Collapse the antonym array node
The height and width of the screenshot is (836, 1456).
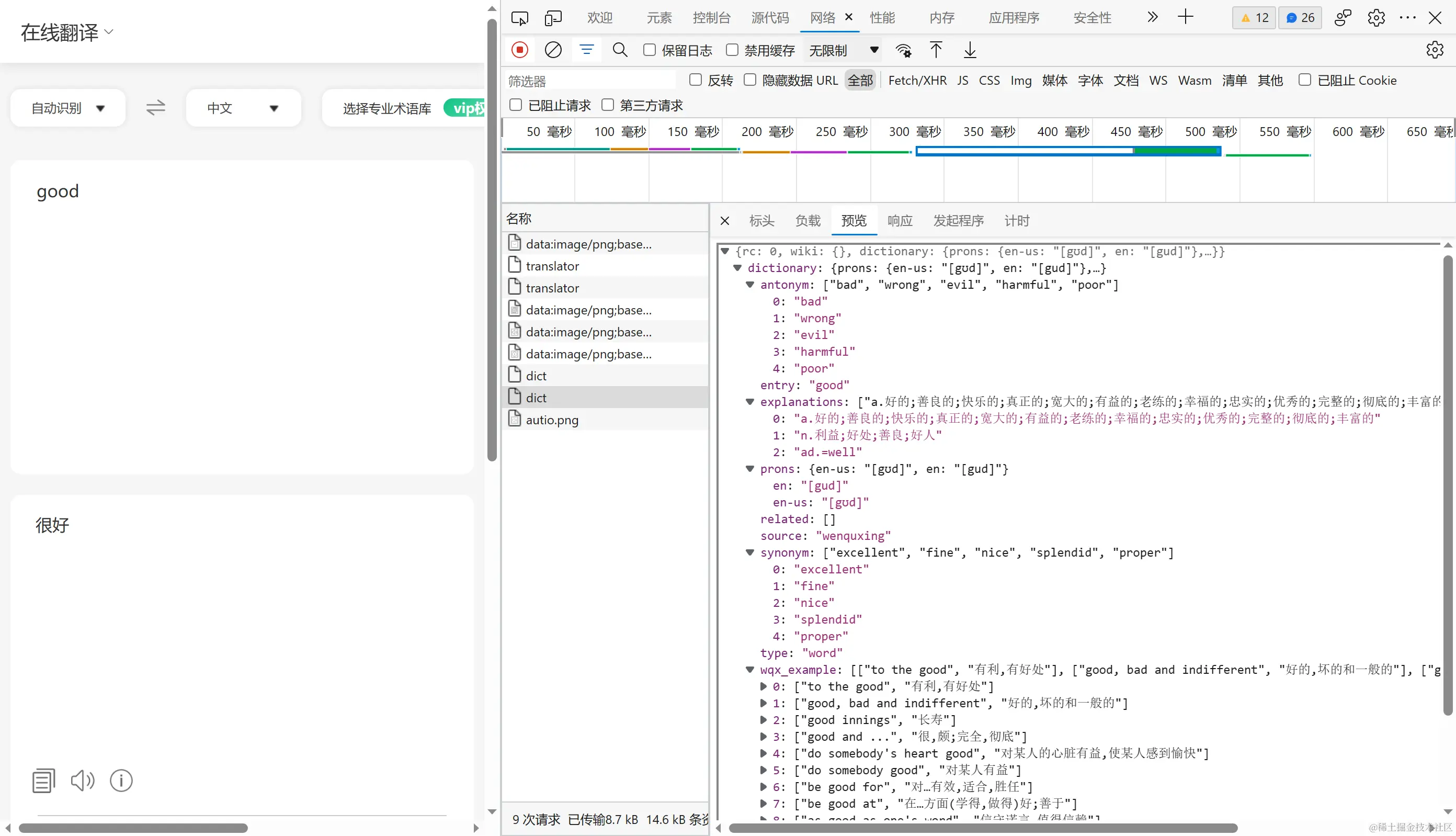coord(749,285)
